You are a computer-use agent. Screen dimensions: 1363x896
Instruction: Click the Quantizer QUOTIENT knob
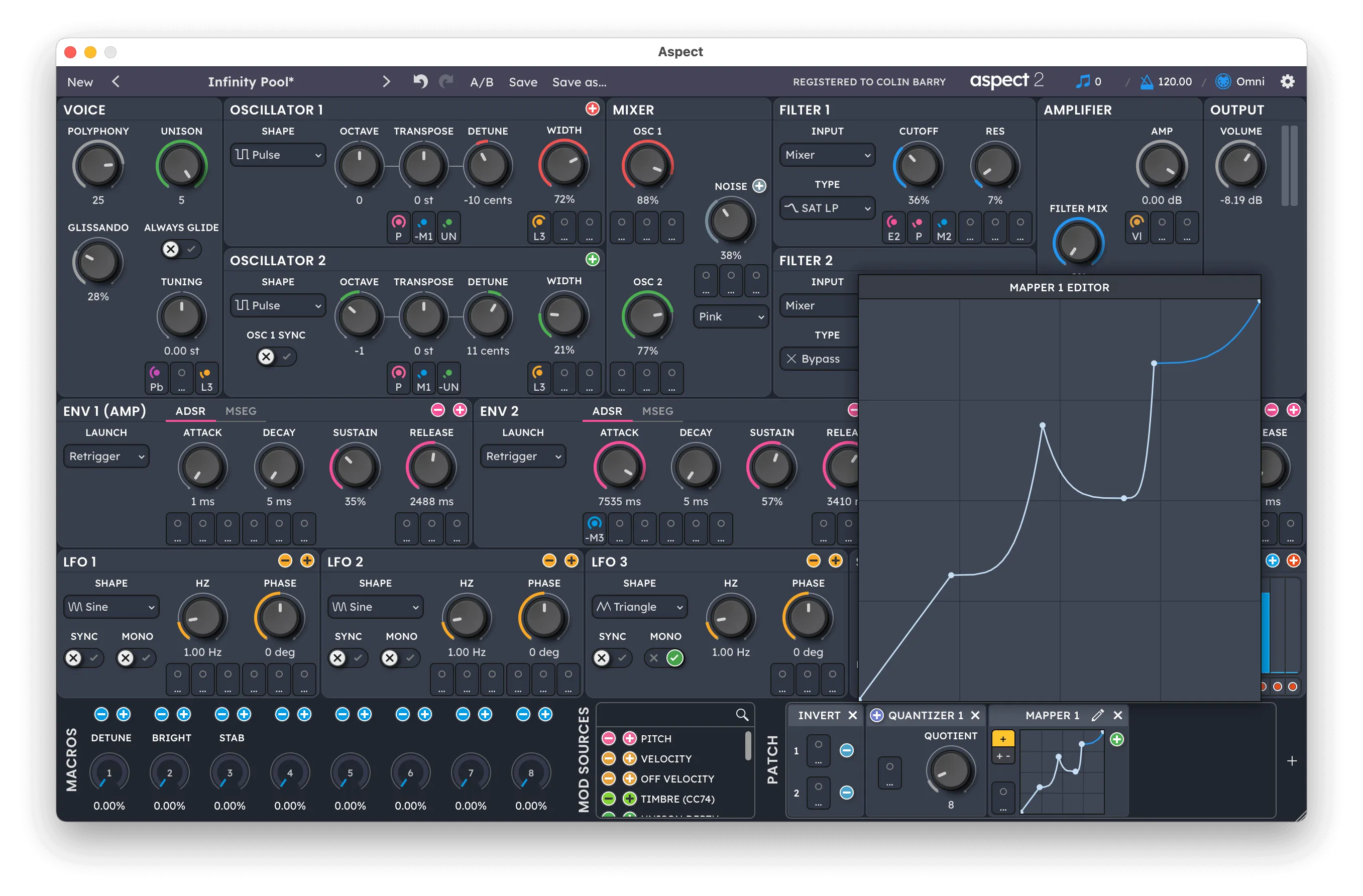[950, 770]
